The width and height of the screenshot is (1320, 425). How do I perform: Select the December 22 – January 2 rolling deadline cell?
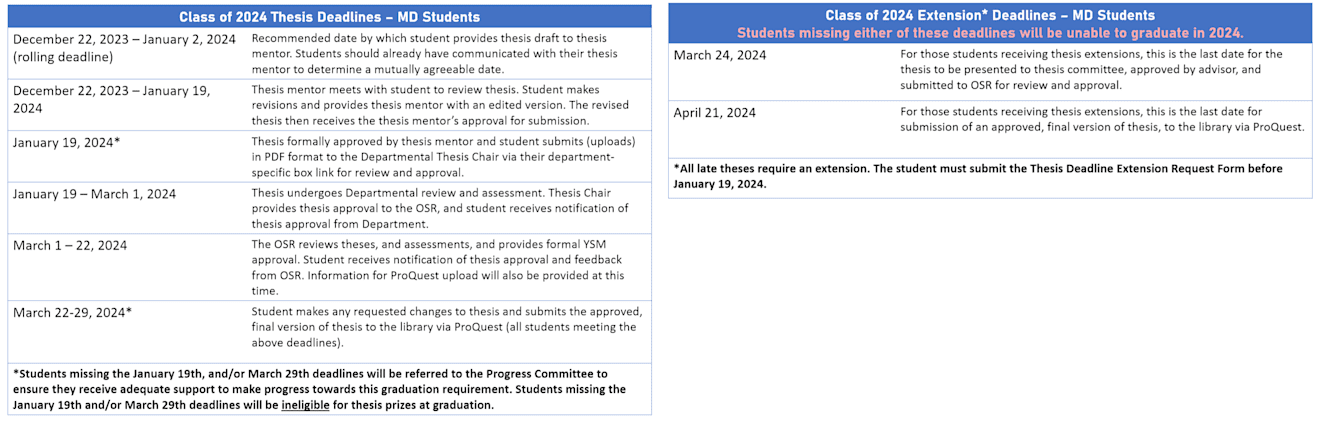[125, 48]
